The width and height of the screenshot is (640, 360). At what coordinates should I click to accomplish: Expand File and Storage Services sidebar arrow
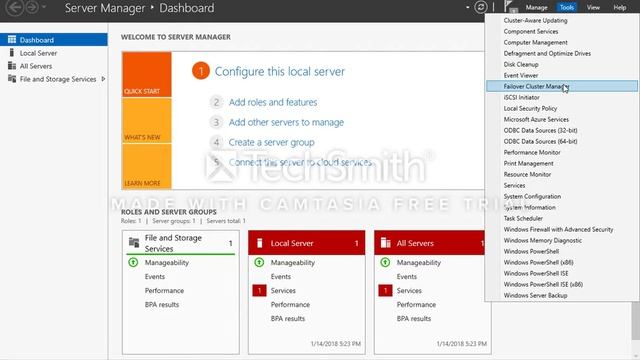coord(103,79)
